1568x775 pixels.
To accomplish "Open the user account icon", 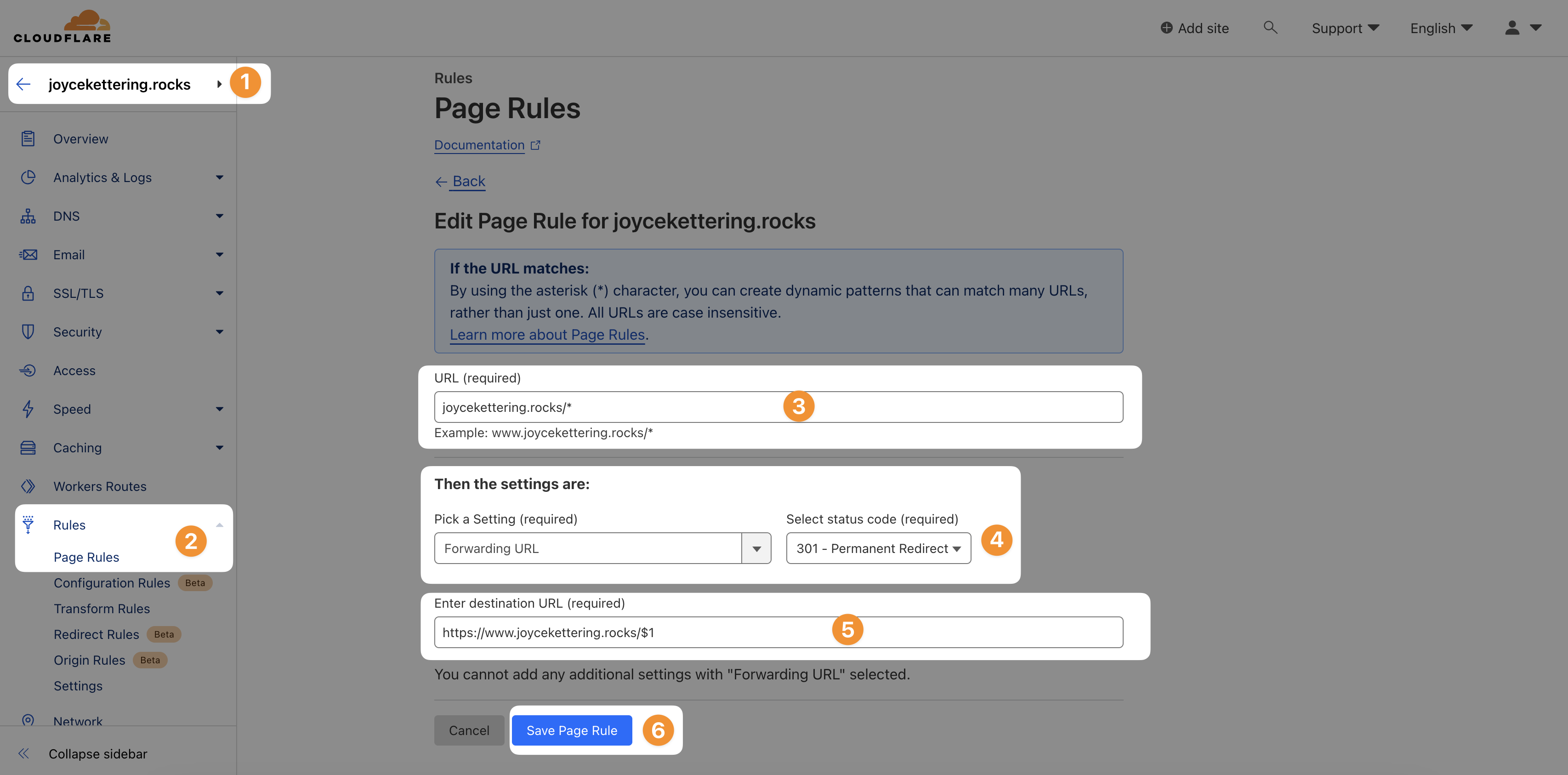I will 1512,28.
